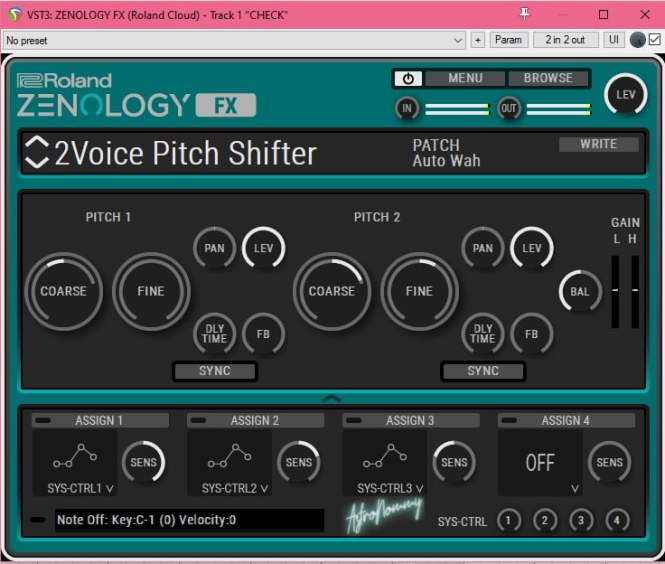
Task: Click the Pitch 2 PAN knob
Action: tap(483, 248)
